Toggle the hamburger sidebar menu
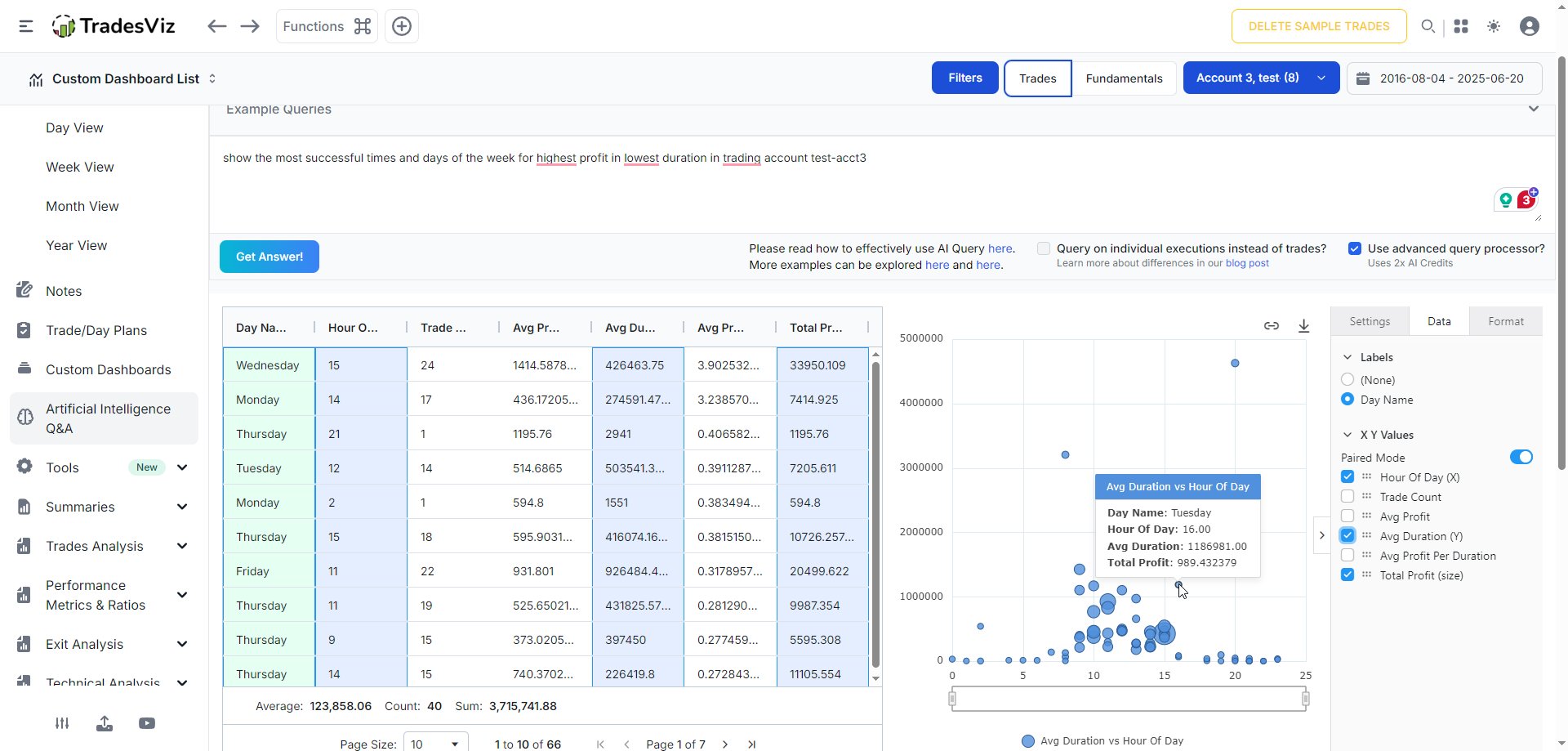 click(x=26, y=26)
